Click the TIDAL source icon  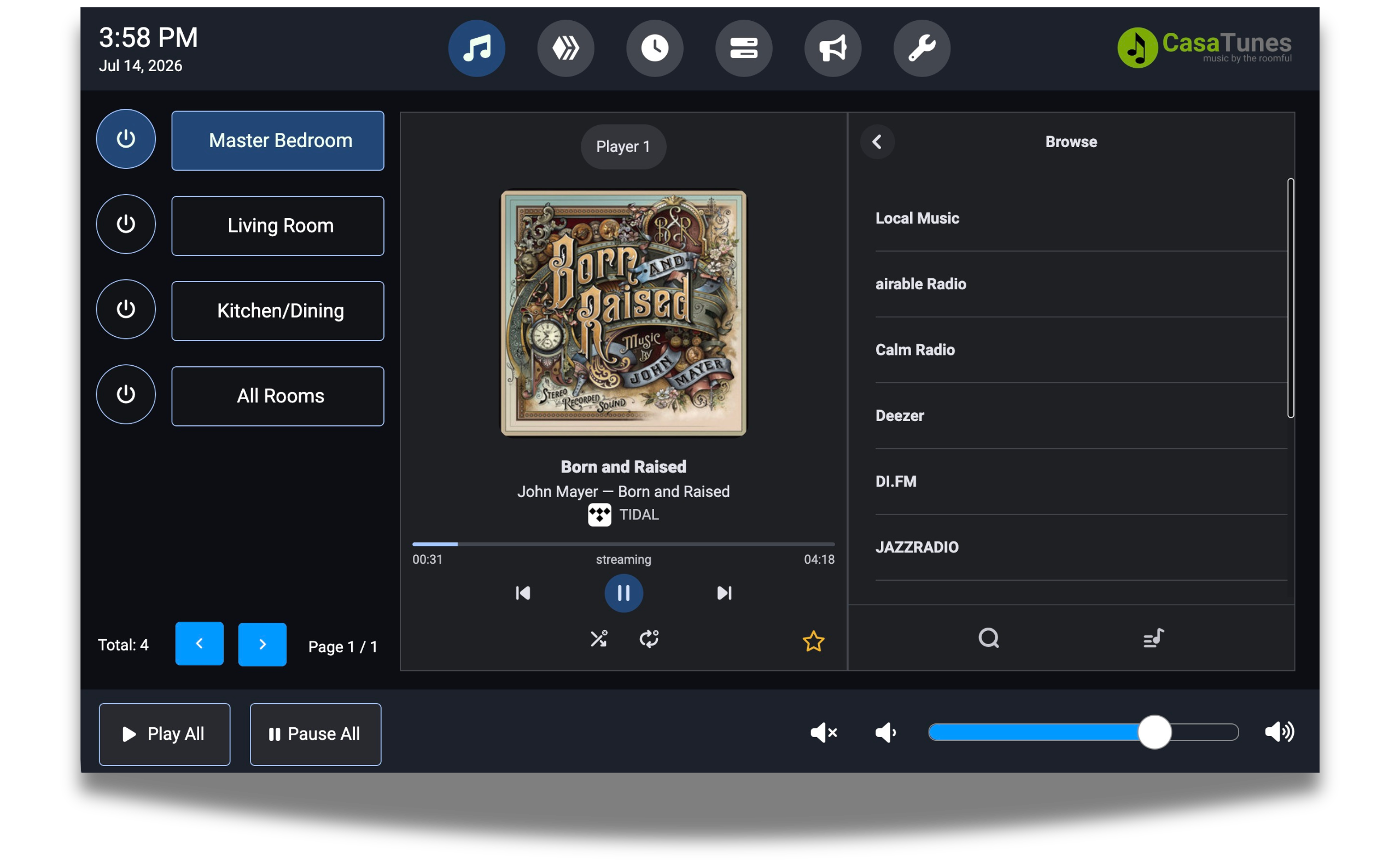coord(599,515)
